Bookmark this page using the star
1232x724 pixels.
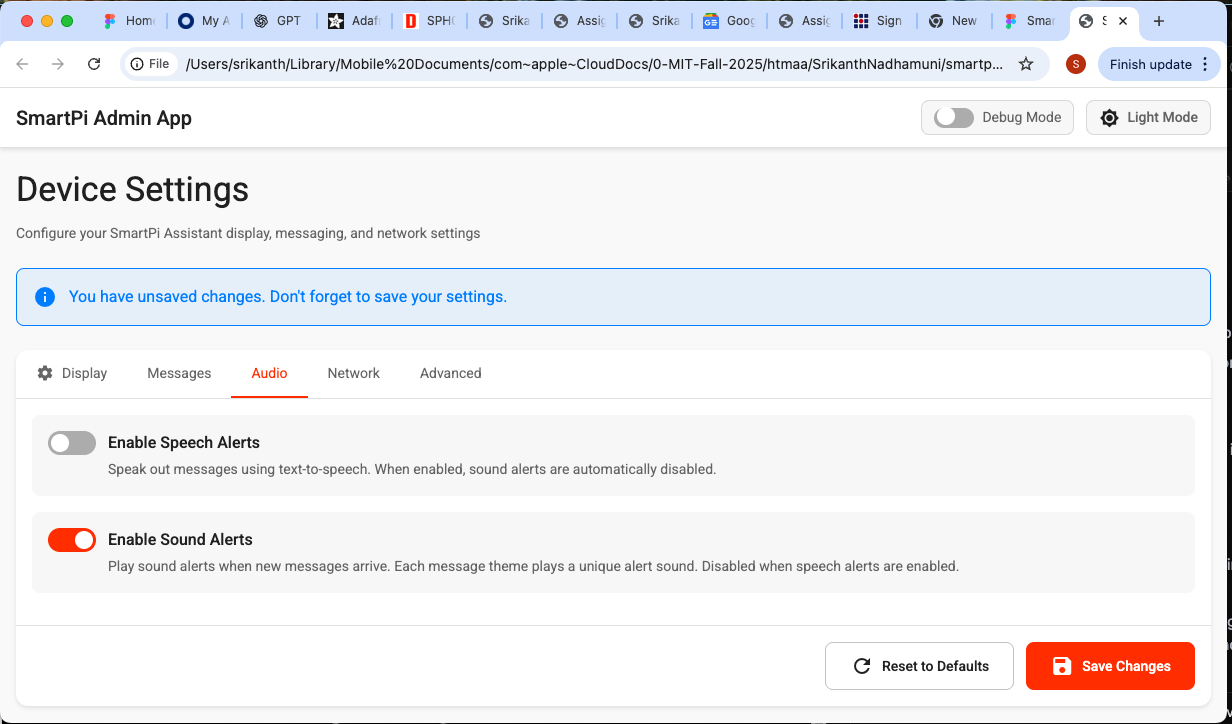(1026, 63)
